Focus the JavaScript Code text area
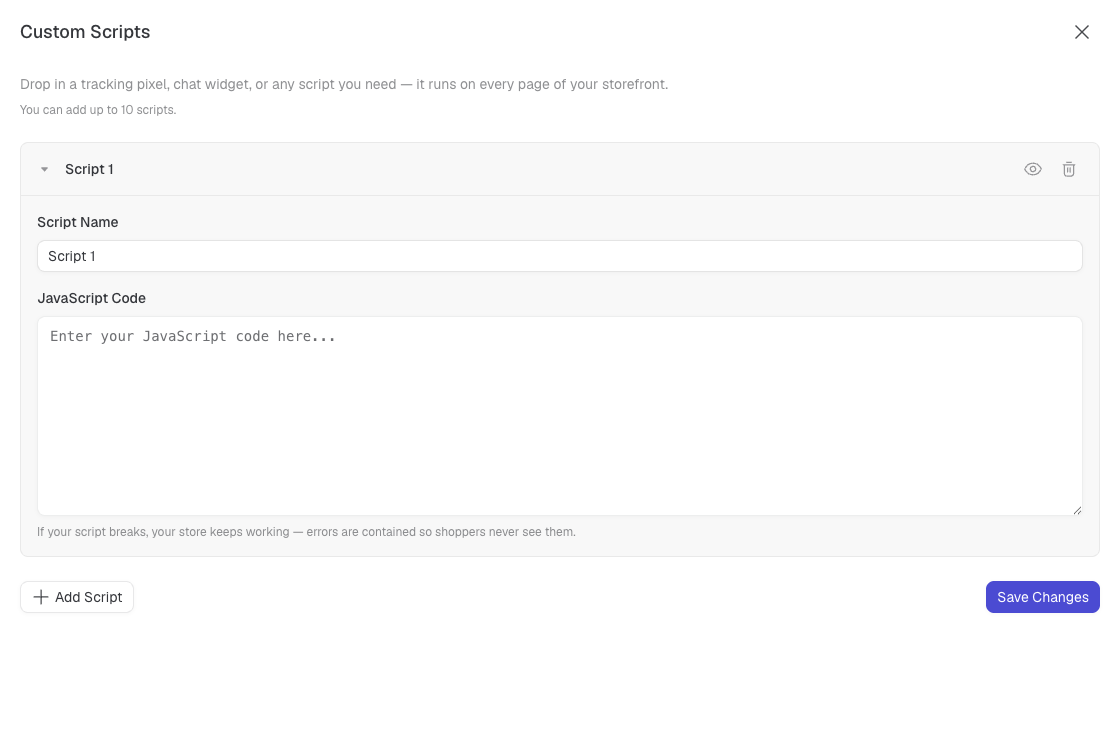1110x740 pixels. click(559, 416)
